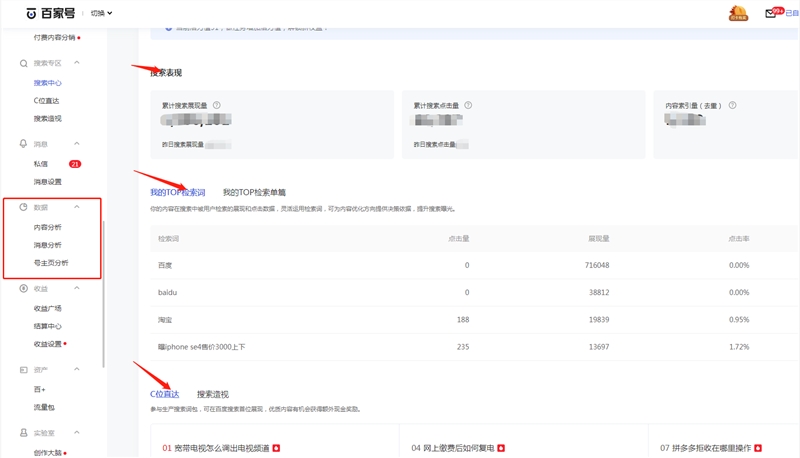Click the 搜索专区 magnifier icon in sidebar
Viewport: 800px width, 458px height.
pyautogui.click(x=24, y=63)
